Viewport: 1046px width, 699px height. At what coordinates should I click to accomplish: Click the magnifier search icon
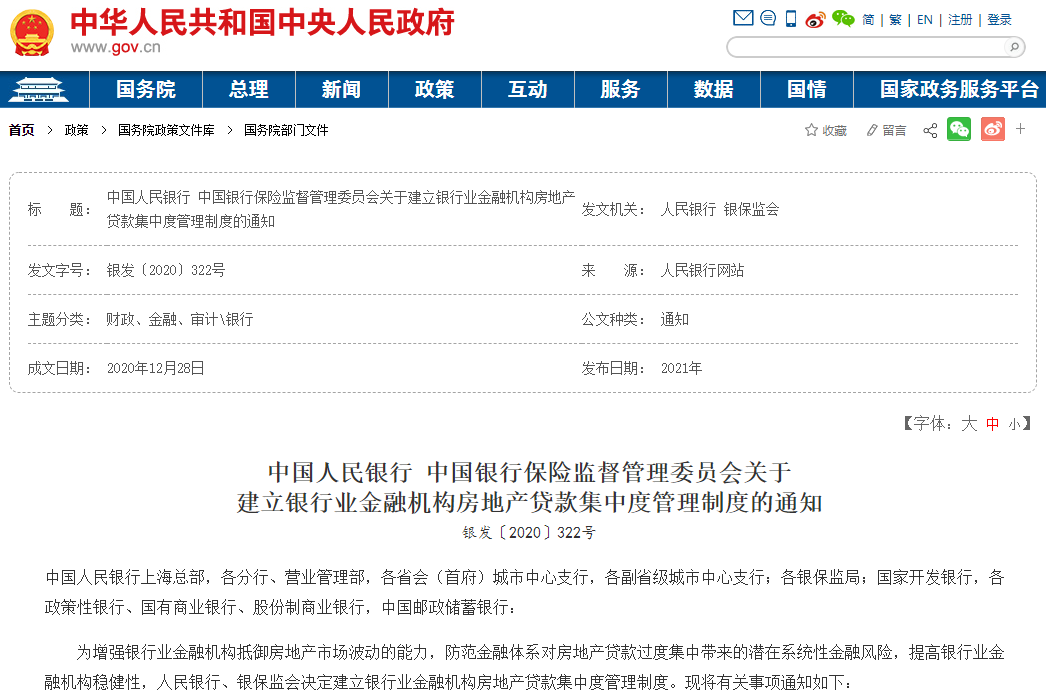(1013, 46)
